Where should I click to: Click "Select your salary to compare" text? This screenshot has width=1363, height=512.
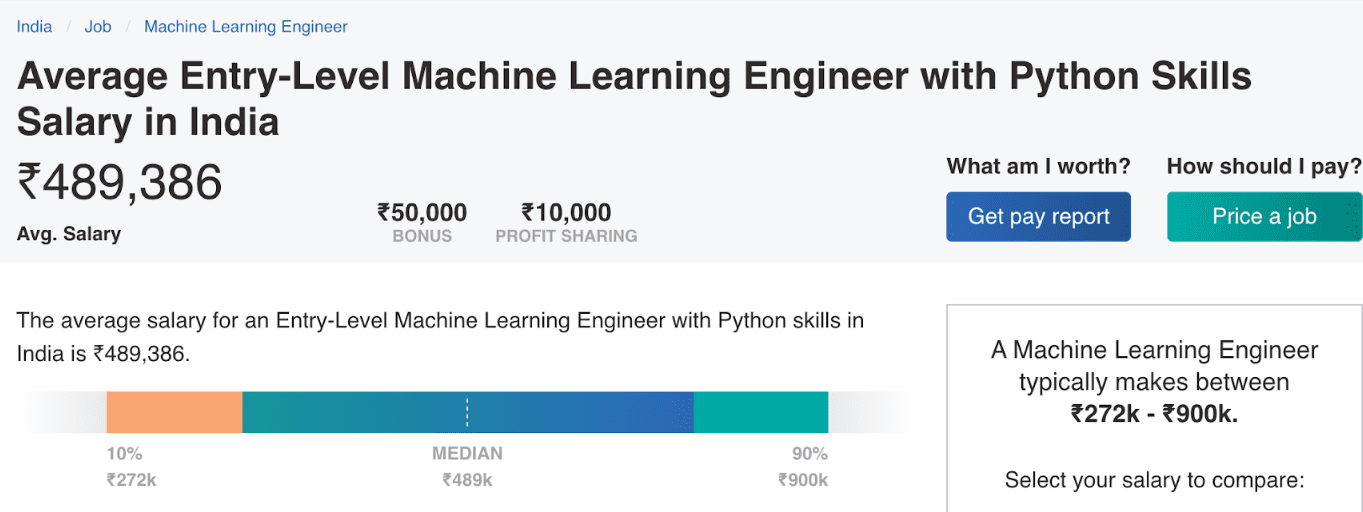[x=1154, y=480]
